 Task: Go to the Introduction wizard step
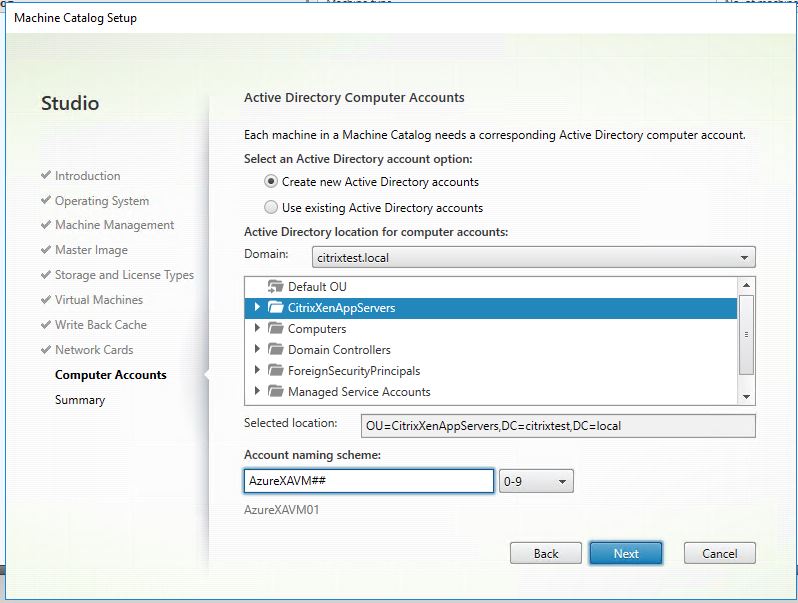87,176
